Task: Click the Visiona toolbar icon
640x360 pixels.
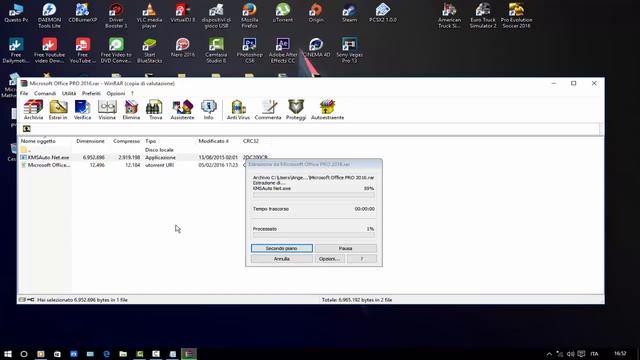Action: [107, 110]
